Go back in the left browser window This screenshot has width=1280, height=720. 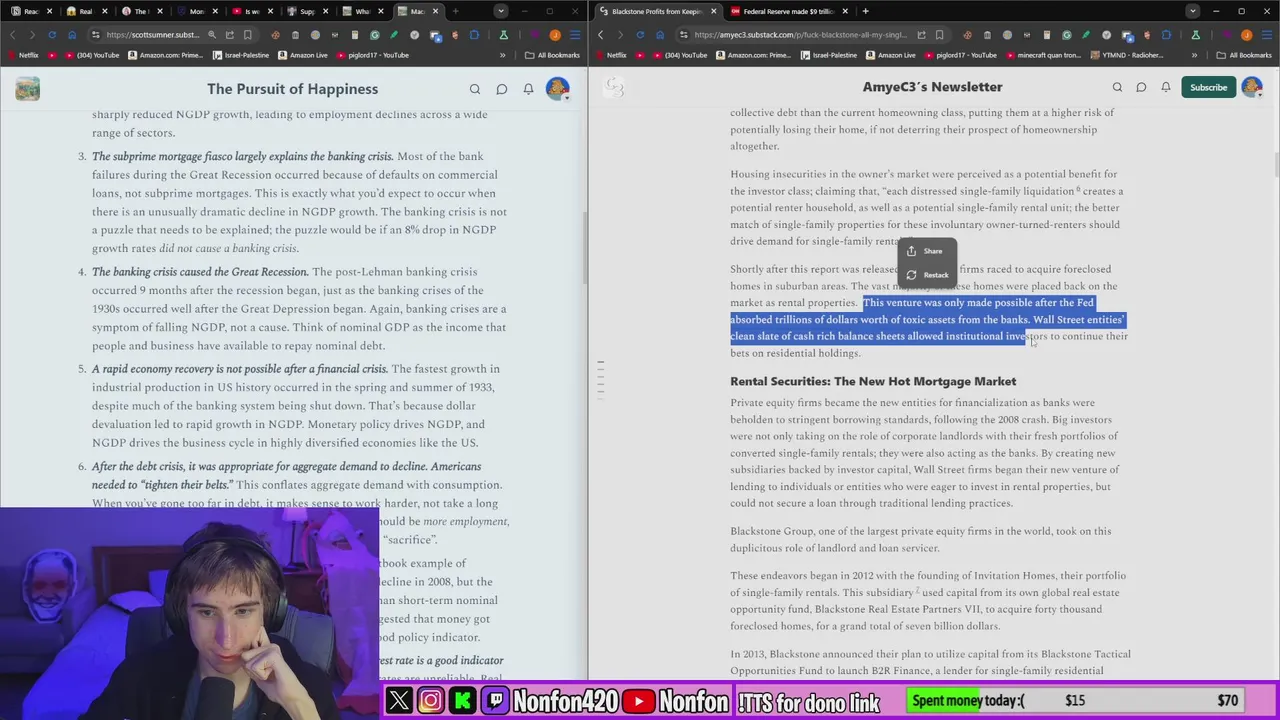13,35
